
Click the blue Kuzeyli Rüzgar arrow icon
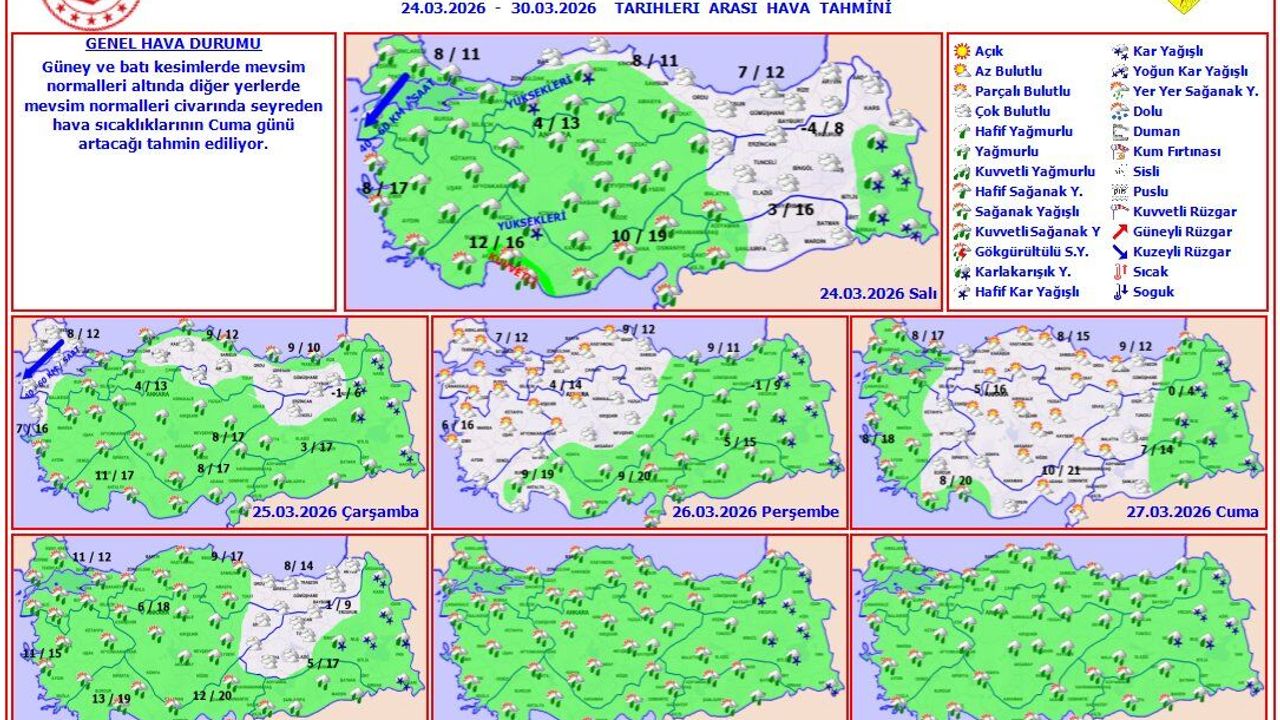(1120, 252)
